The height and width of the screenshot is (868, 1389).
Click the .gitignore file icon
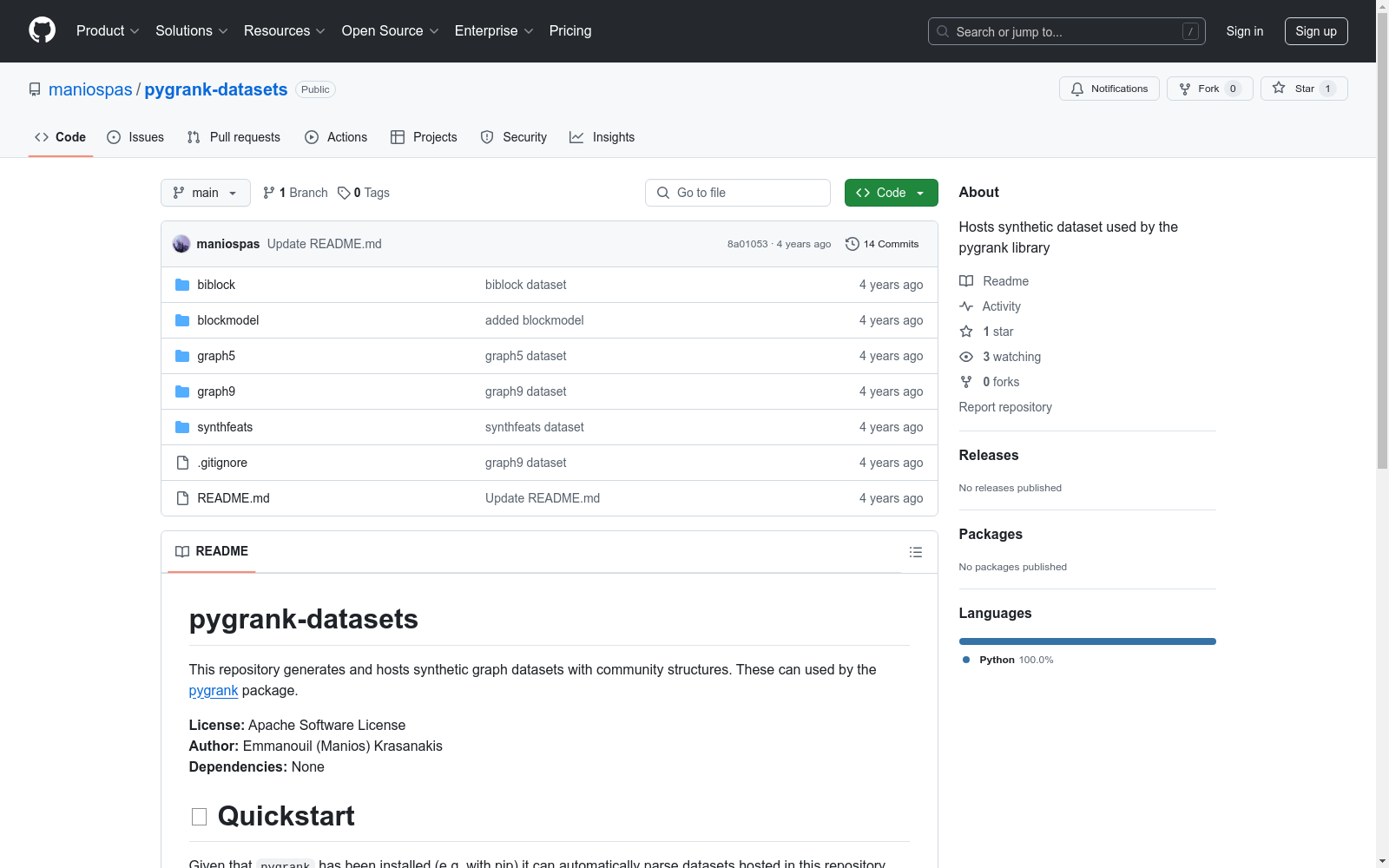[182, 463]
